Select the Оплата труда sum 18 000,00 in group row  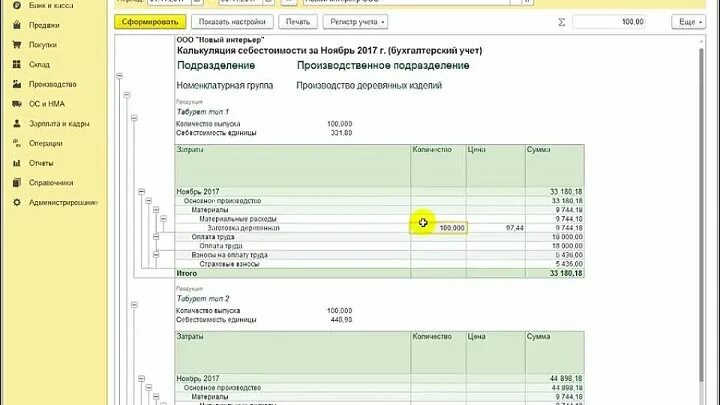click(x=568, y=237)
